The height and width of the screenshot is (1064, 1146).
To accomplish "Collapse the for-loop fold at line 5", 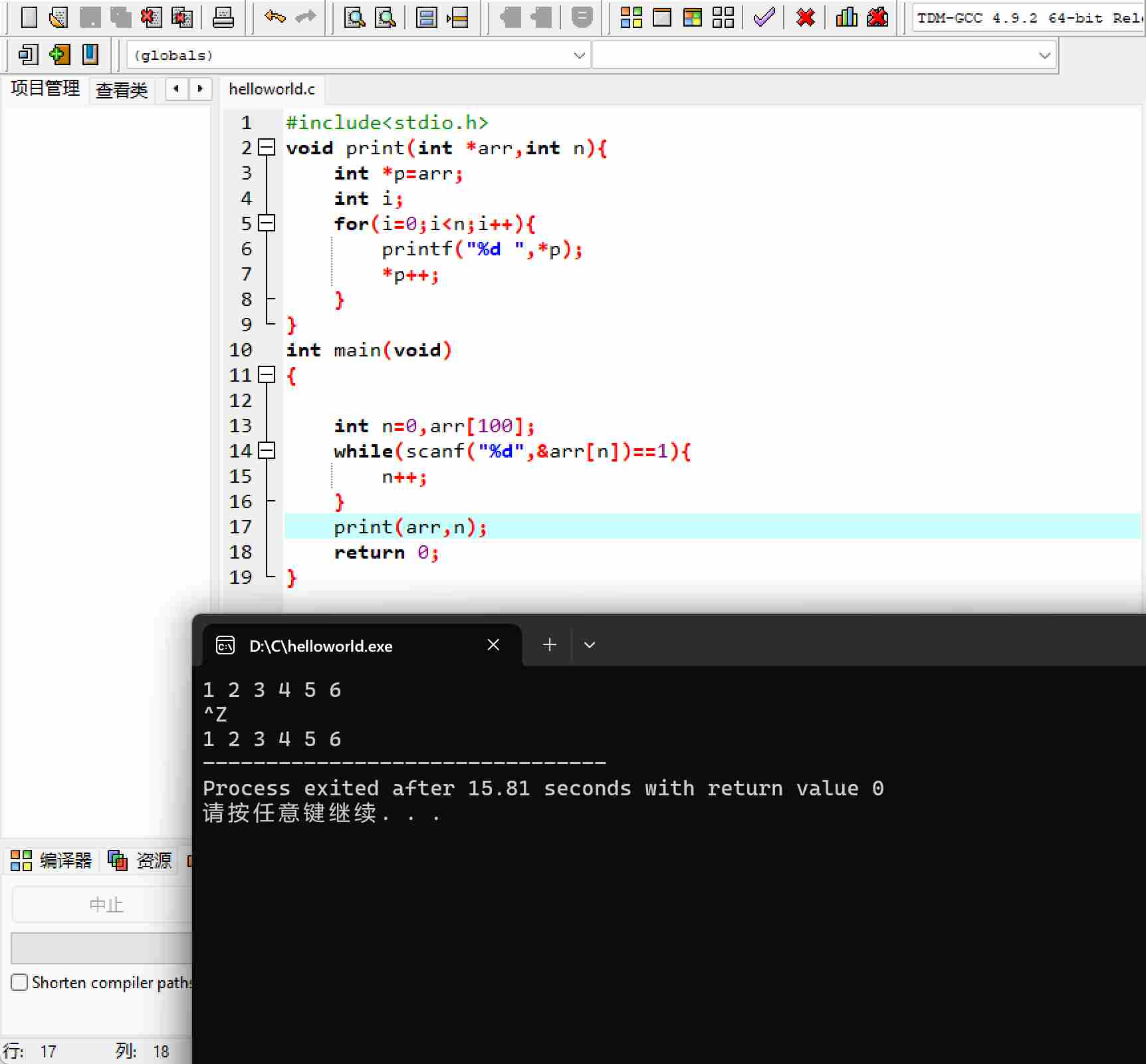I will [267, 223].
